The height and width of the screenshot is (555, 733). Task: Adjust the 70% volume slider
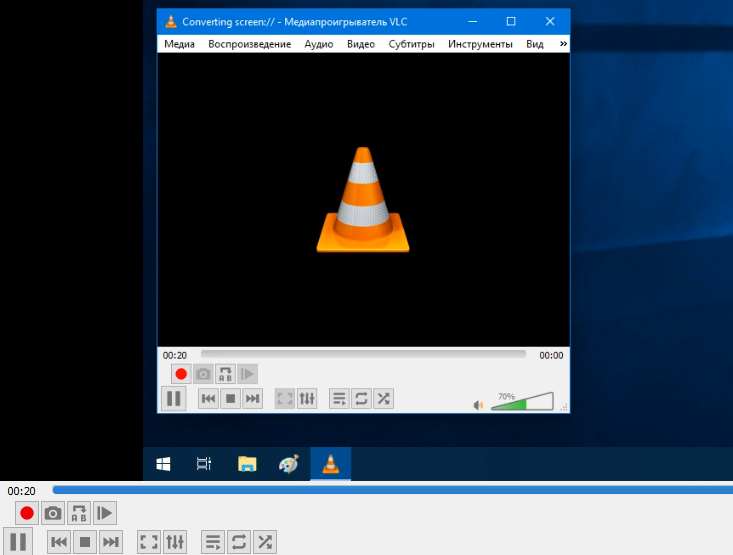pyautogui.click(x=522, y=402)
